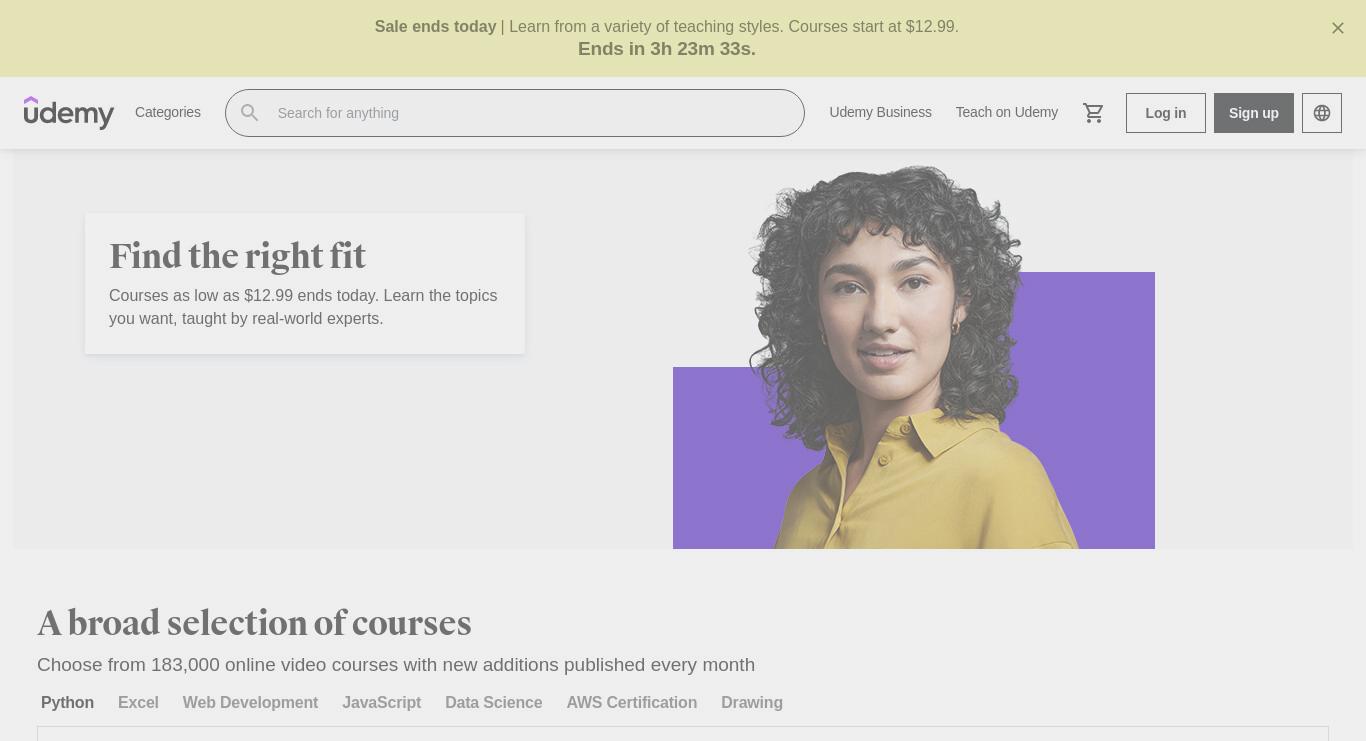Switch to the Drawing tab
The image size is (1366, 741).
pyautogui.click(x=751, y=702)
